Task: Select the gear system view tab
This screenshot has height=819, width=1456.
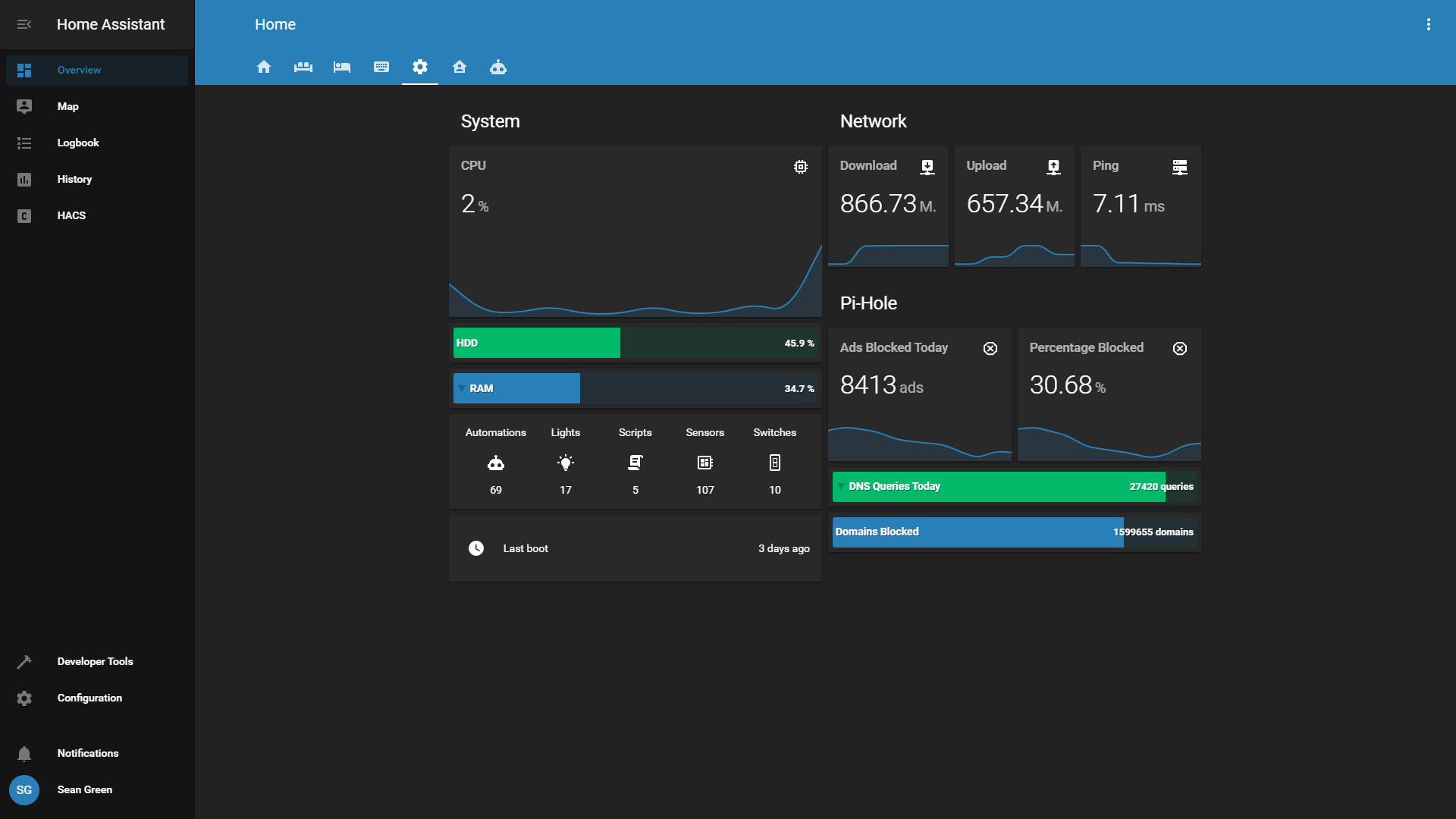Action: pyautogui.click(x=420, y=67)
